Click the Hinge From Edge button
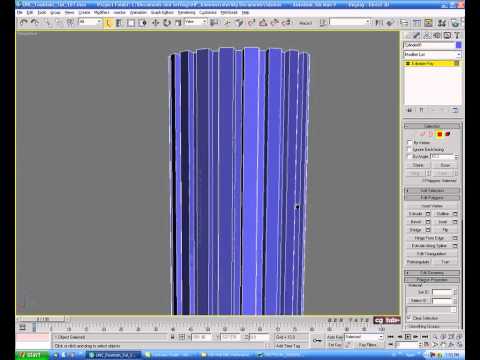480x360 pixels. [x=429, y=238]
